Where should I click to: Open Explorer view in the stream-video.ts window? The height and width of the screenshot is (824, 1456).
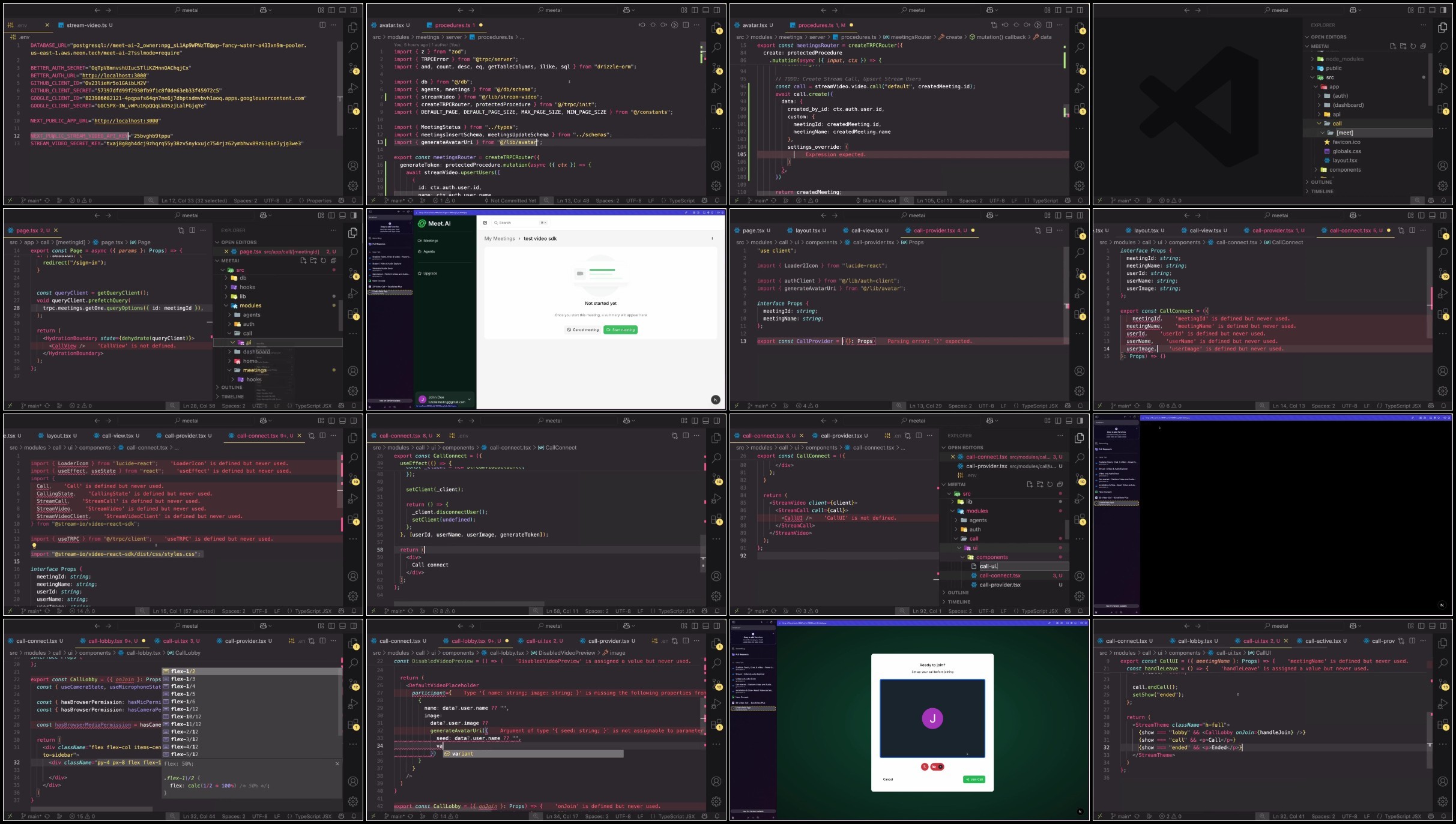[x=353, y=28]
